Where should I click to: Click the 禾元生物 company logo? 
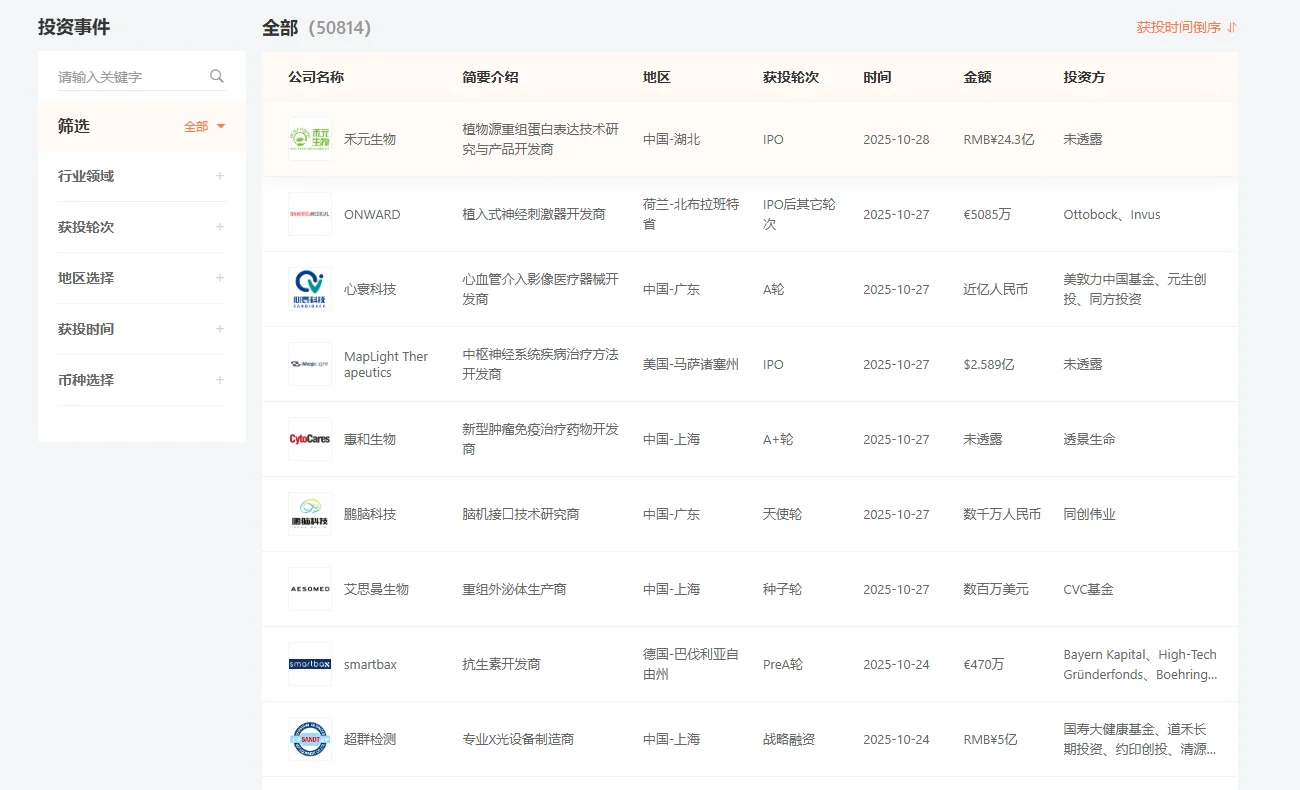point(310,140)
